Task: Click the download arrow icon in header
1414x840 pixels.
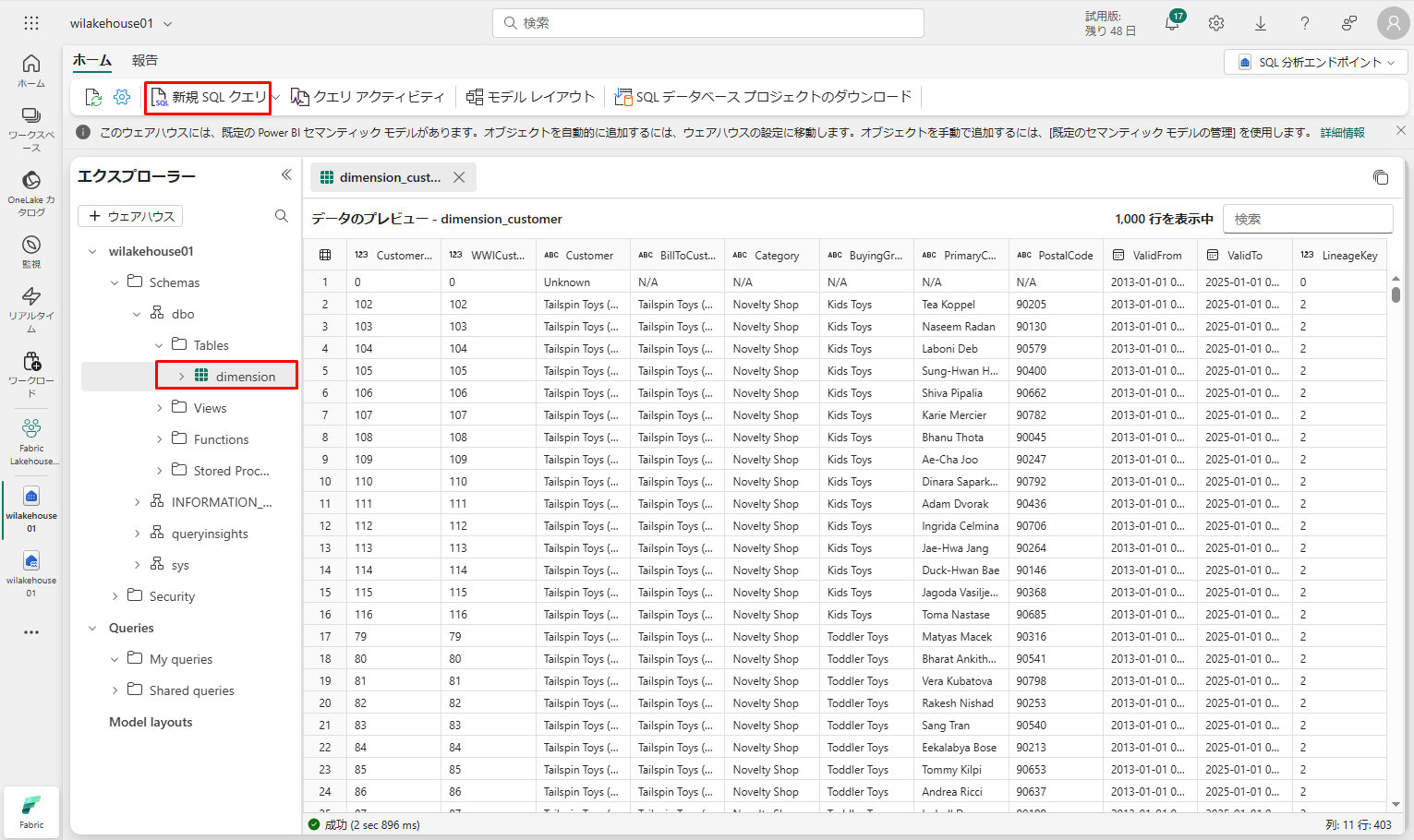Action: (x=1261, y=24)
